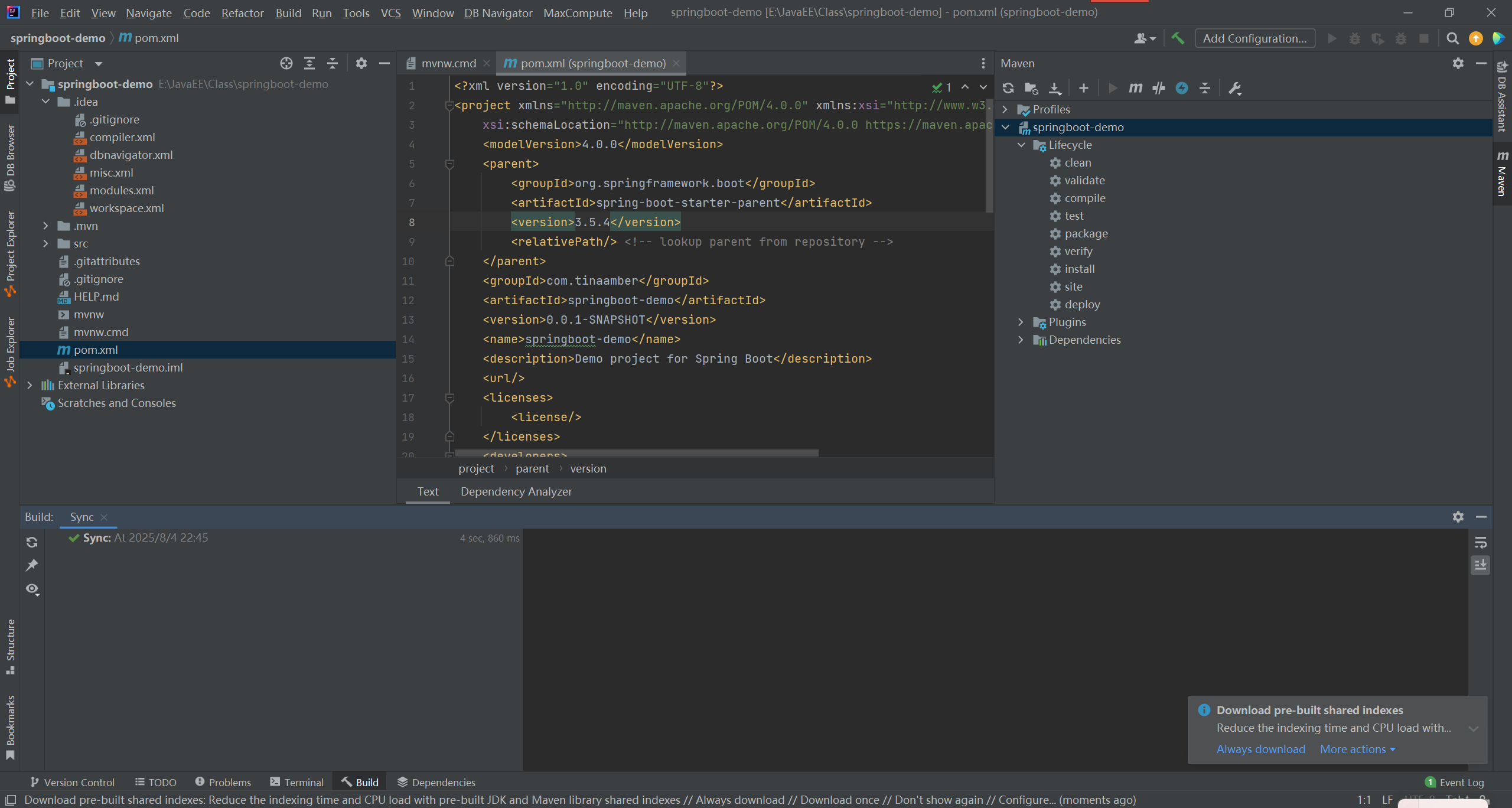Viewport: 1512px width, 808px height.
Task: Click the orange IDE update icon
Action: [x=1476, y=38]
